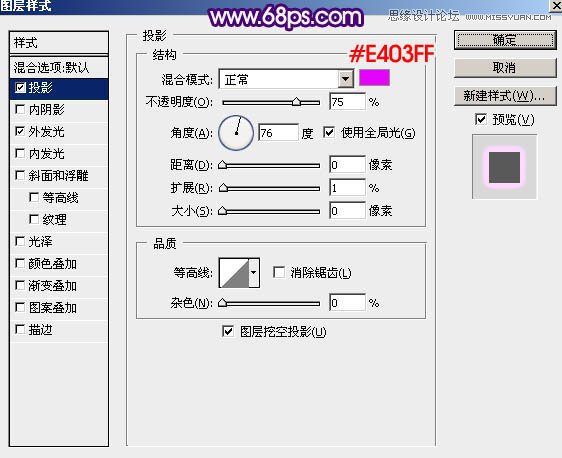562x458 pixels.
Task: Click the angle value field showing 76
Action: click(278, 133)
